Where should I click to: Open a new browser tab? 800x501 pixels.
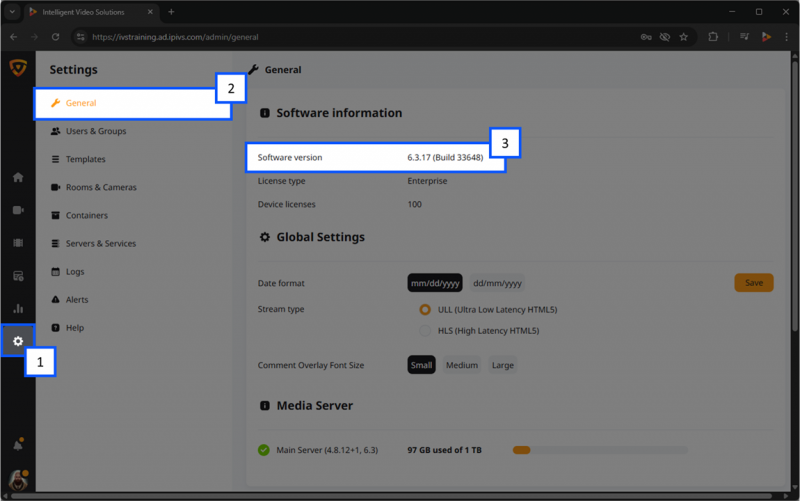pos(171,12)
